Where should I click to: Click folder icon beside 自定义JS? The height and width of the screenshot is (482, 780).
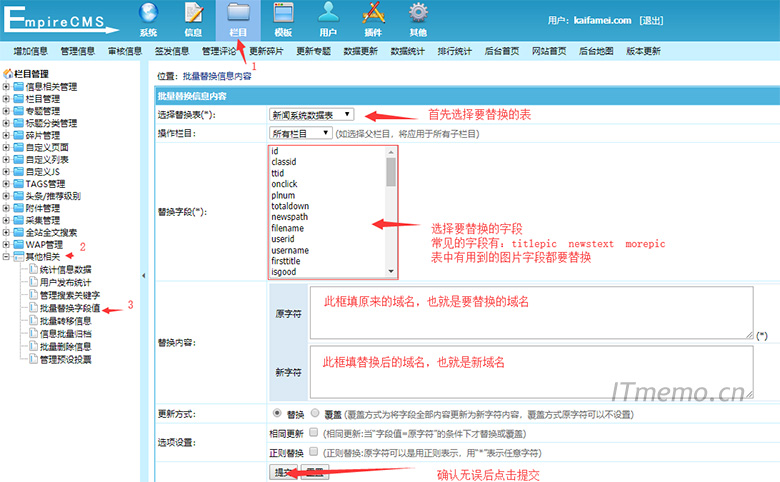tap(18, 172)
